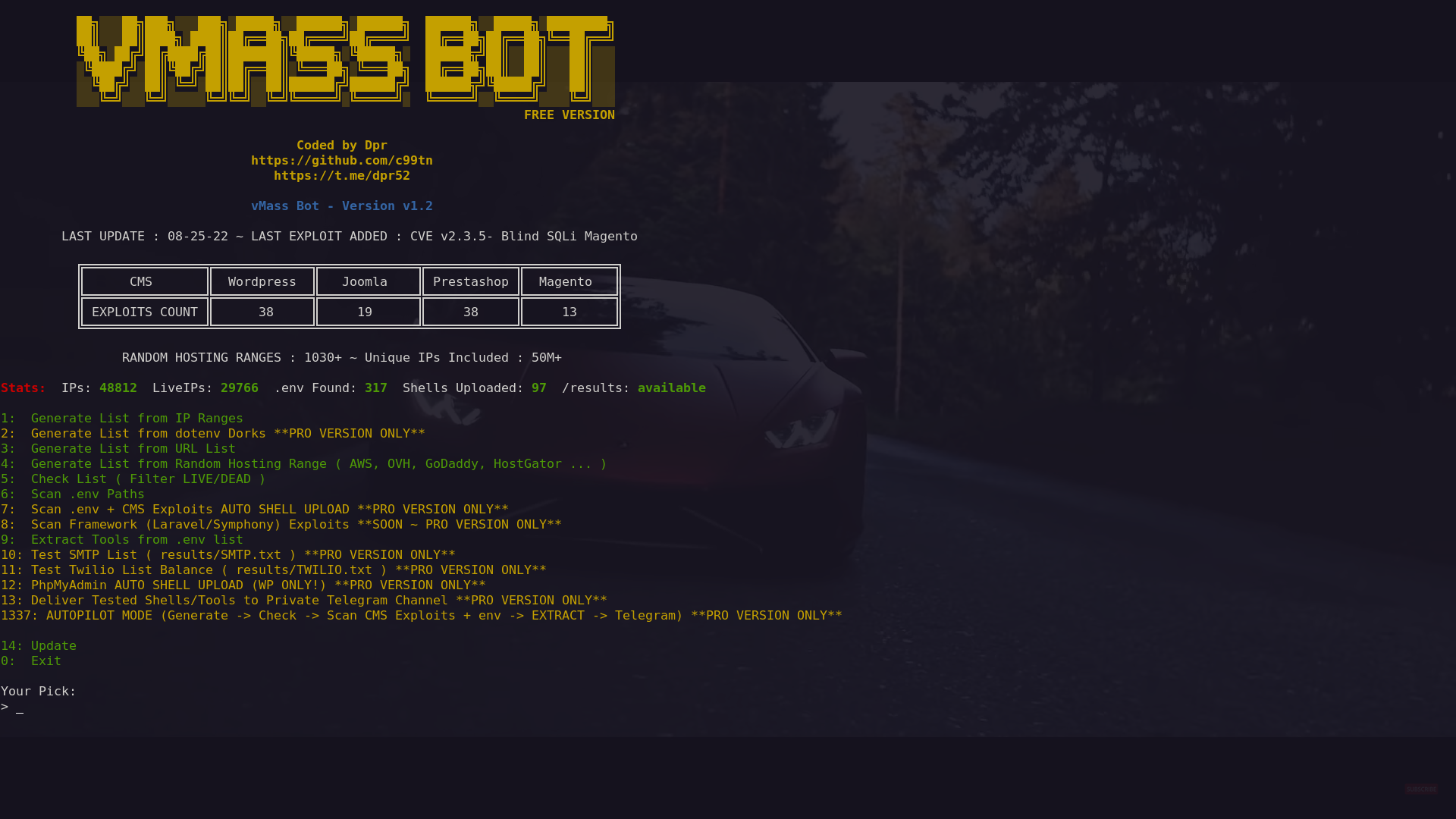
Task: Select option 14: Update
Action: pyautogui.click(x=53, y=646)
